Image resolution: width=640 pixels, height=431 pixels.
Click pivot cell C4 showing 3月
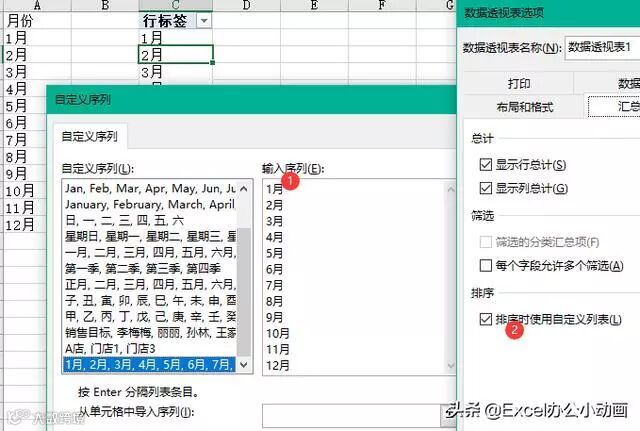click(x=176, y=72)
